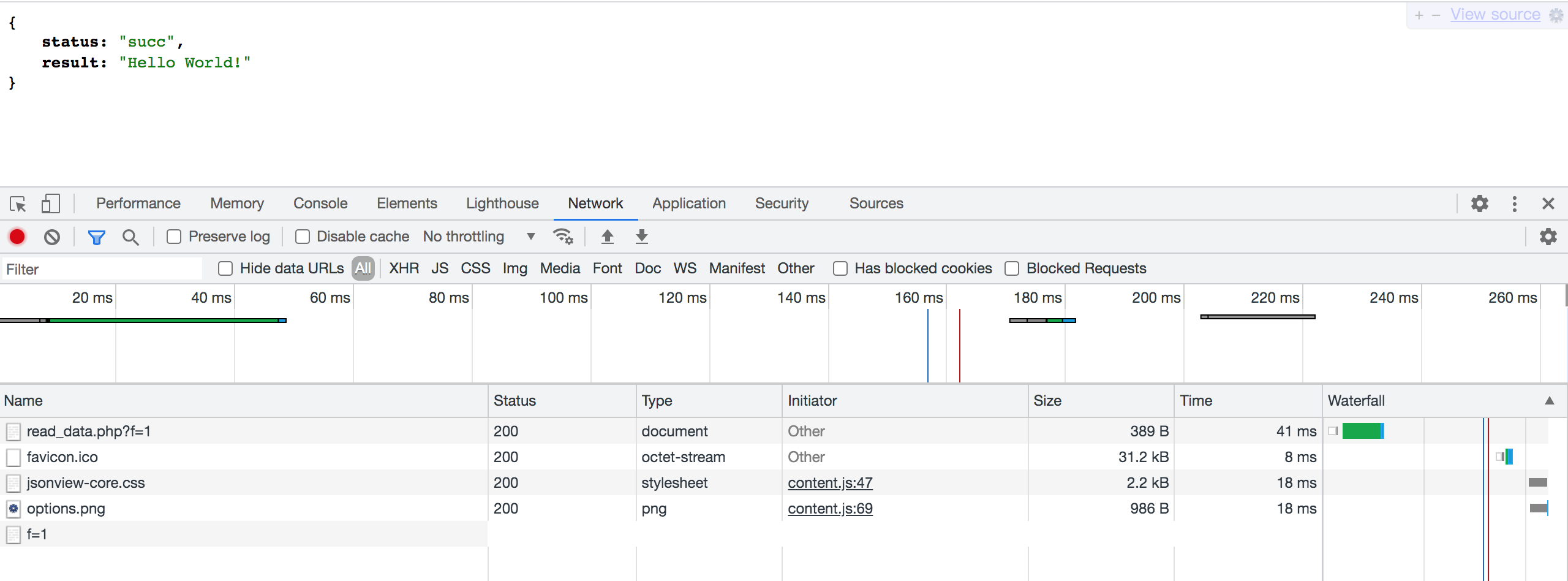Image resolution: width=1568 pixels, height=581 pixels.
Task: Open the Elements tab
Action: click(407, 203)
